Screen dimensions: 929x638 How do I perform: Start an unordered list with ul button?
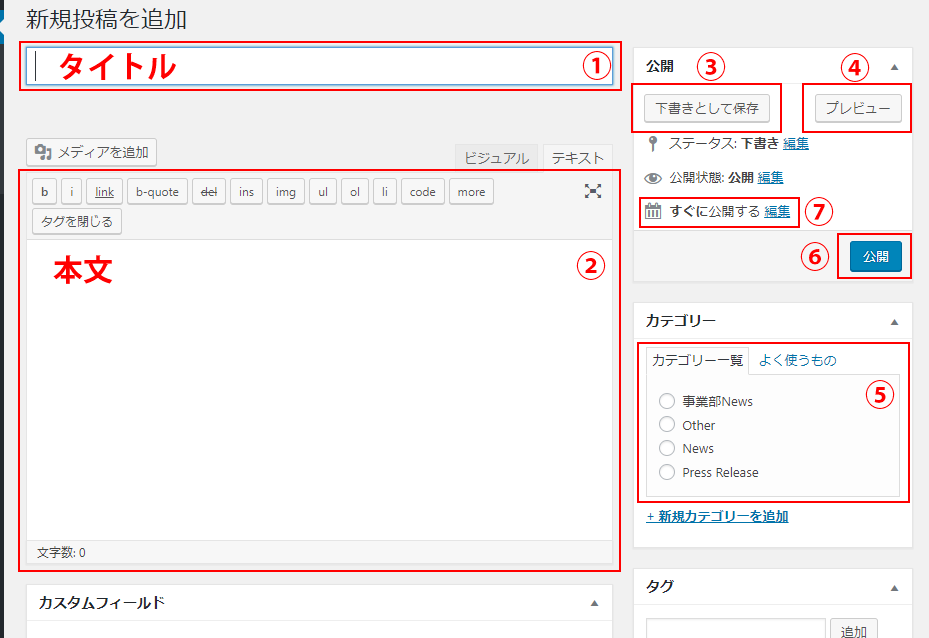coord(323,191)
